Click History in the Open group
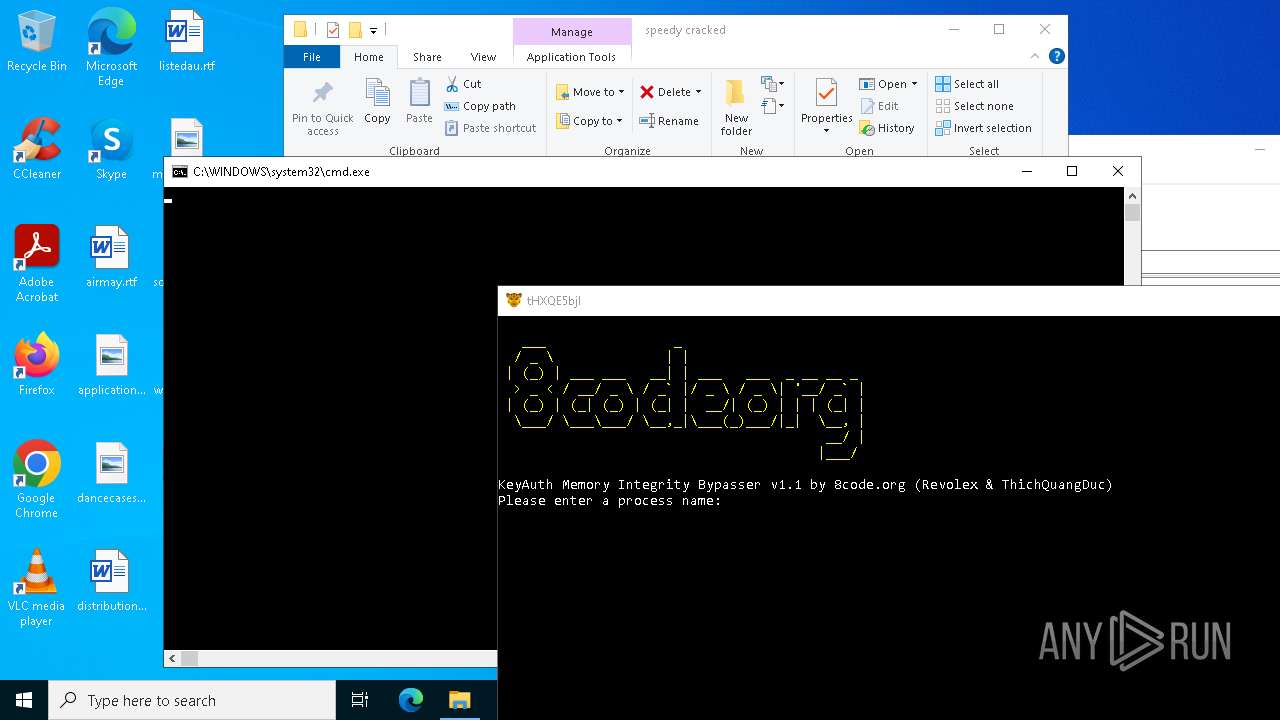This screenshot has height=720, width=1280. [887, 128]
